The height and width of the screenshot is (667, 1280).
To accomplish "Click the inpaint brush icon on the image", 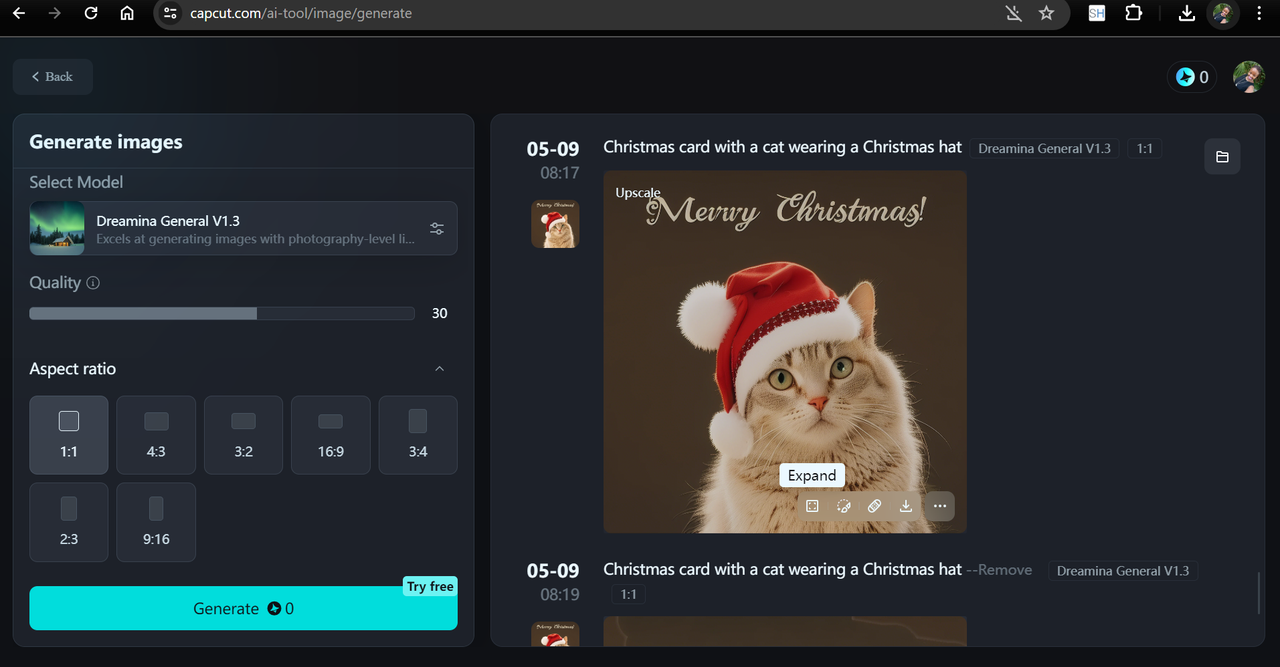I will point(843,506).
